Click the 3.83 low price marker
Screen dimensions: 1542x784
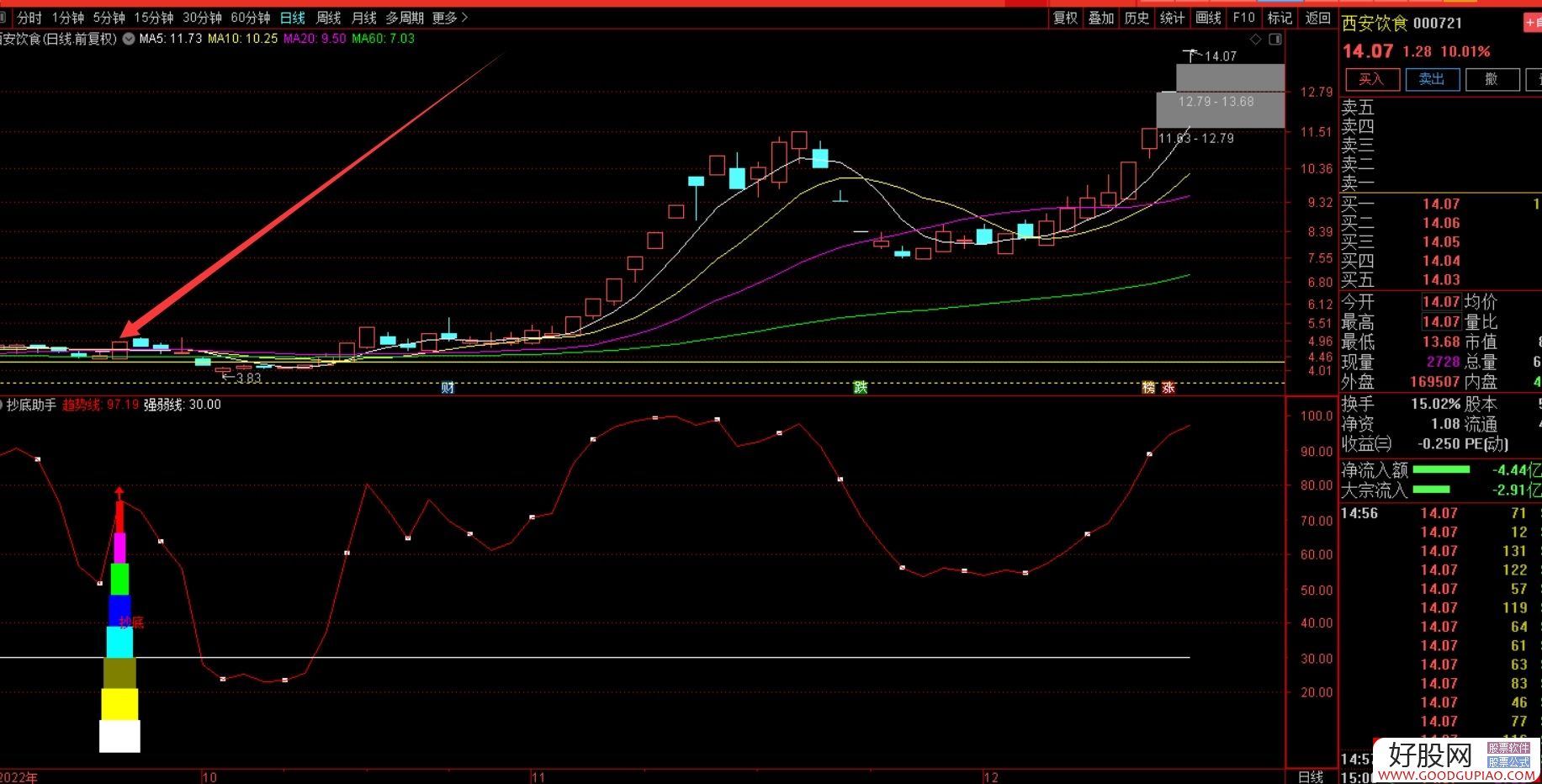[x=248, y=379]
